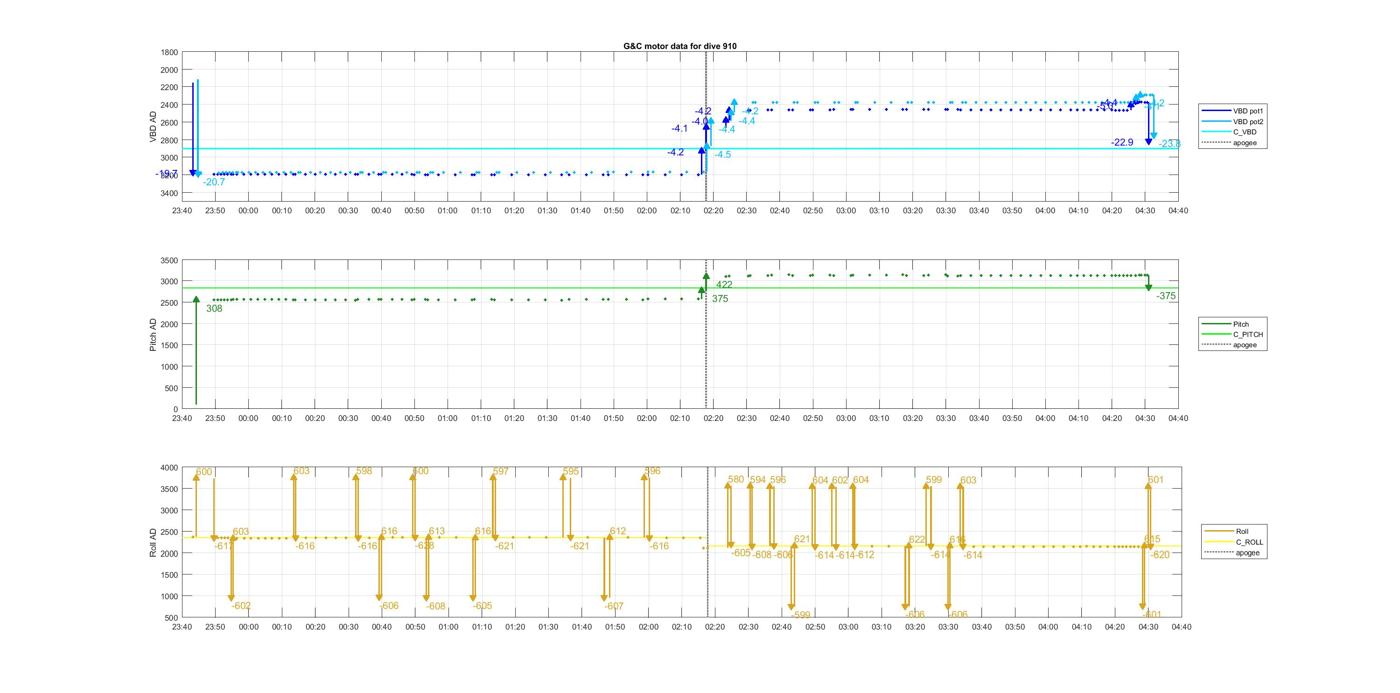Click the "Roll AD" y-axis label
Viewport: 1400px width, 693px height.
[154, 542]
